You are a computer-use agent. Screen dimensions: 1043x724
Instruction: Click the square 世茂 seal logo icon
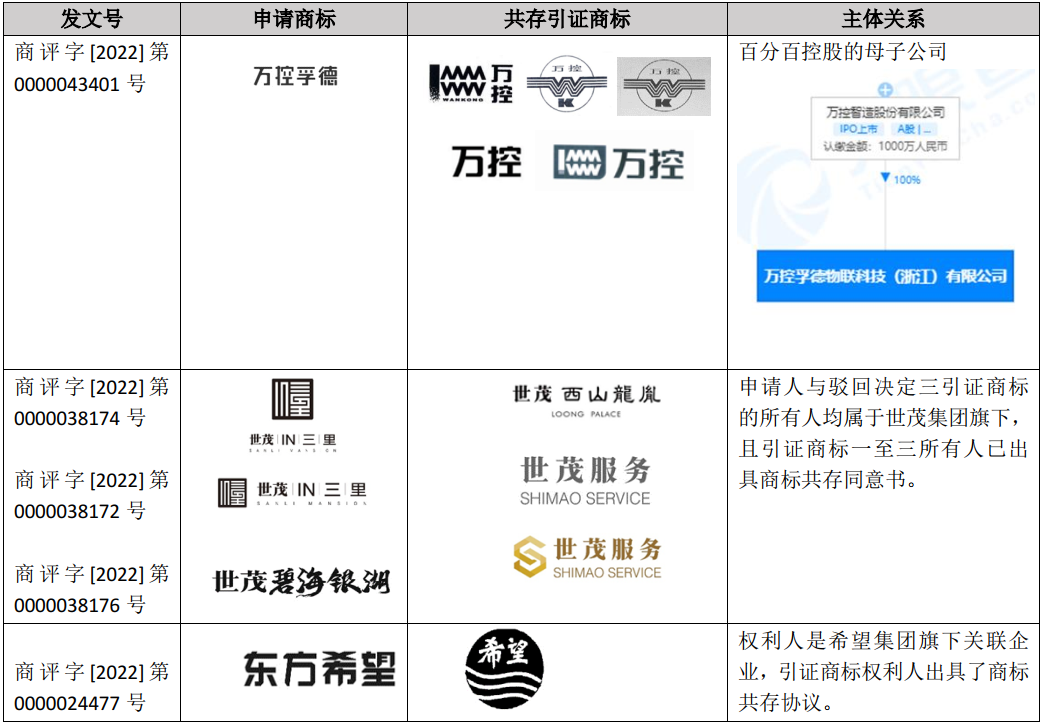pos(293,400)
